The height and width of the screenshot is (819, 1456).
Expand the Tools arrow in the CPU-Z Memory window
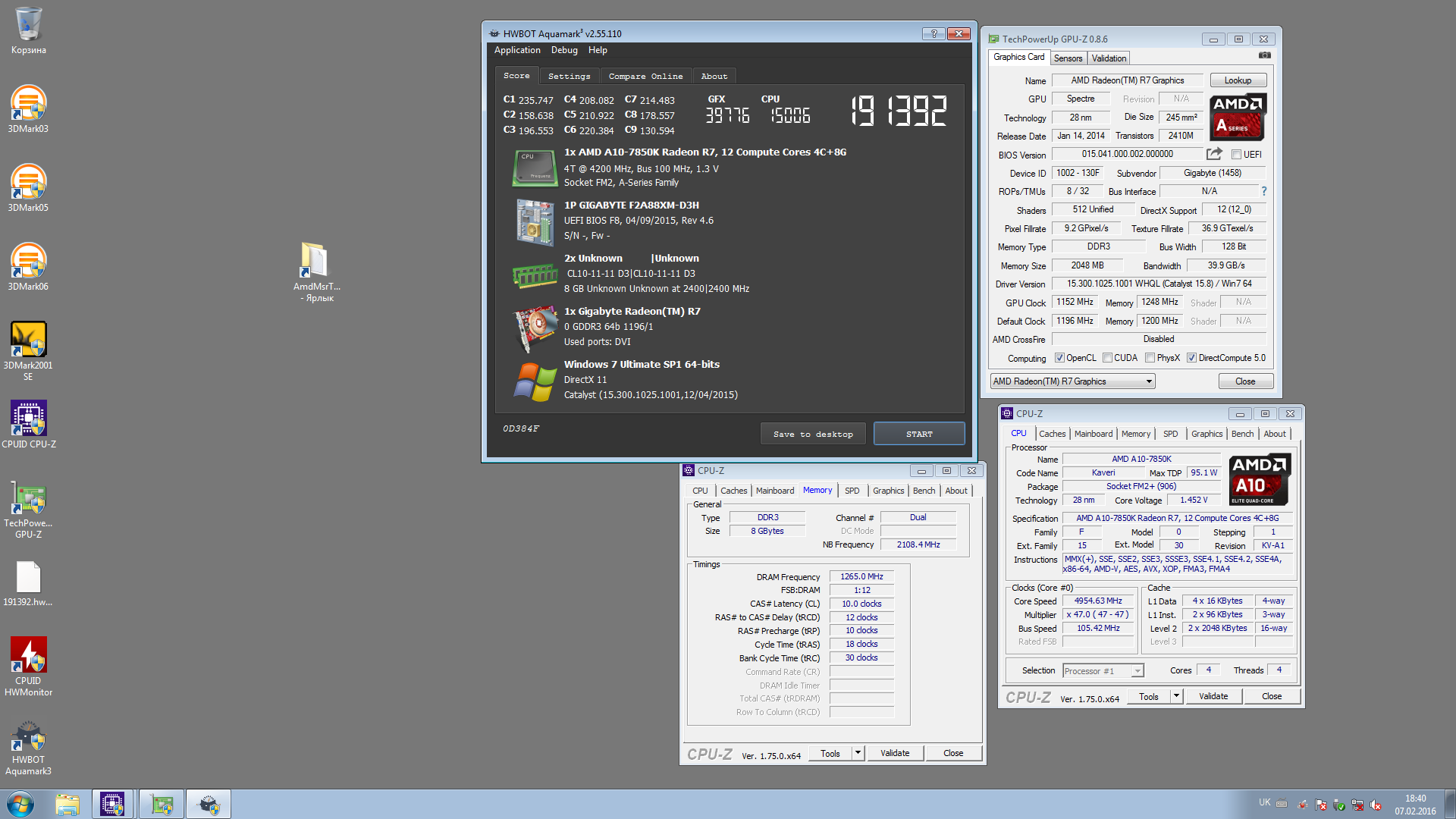[858, 753]
